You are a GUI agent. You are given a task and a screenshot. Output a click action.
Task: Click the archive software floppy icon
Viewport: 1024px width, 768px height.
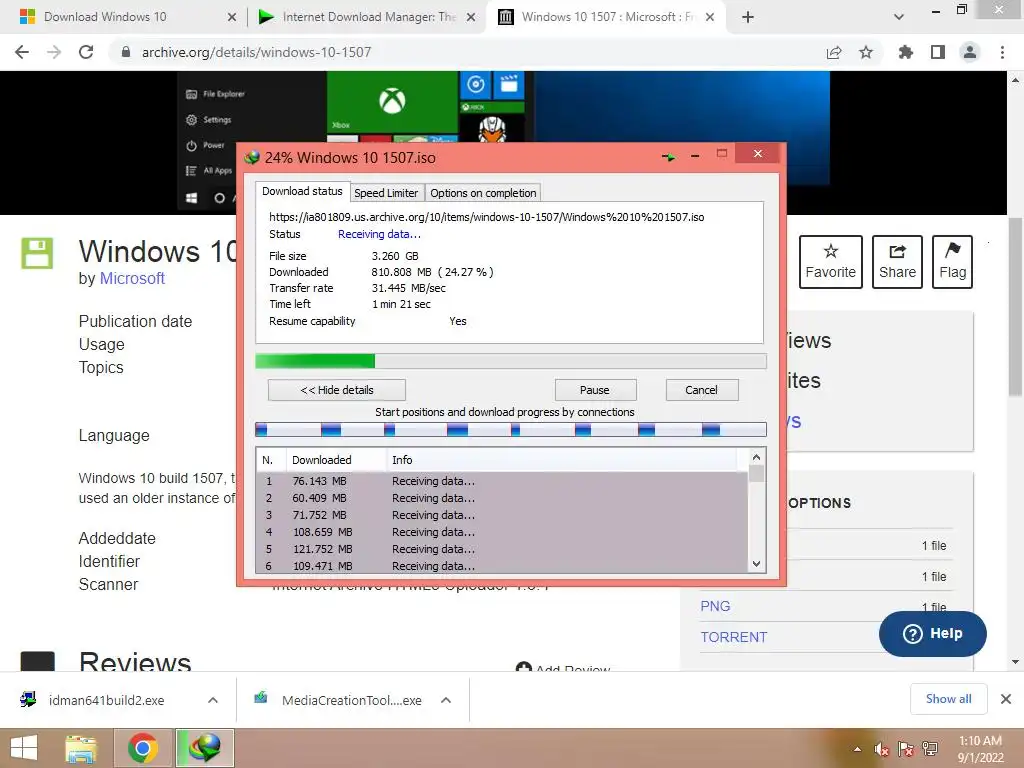coord(37,253)
